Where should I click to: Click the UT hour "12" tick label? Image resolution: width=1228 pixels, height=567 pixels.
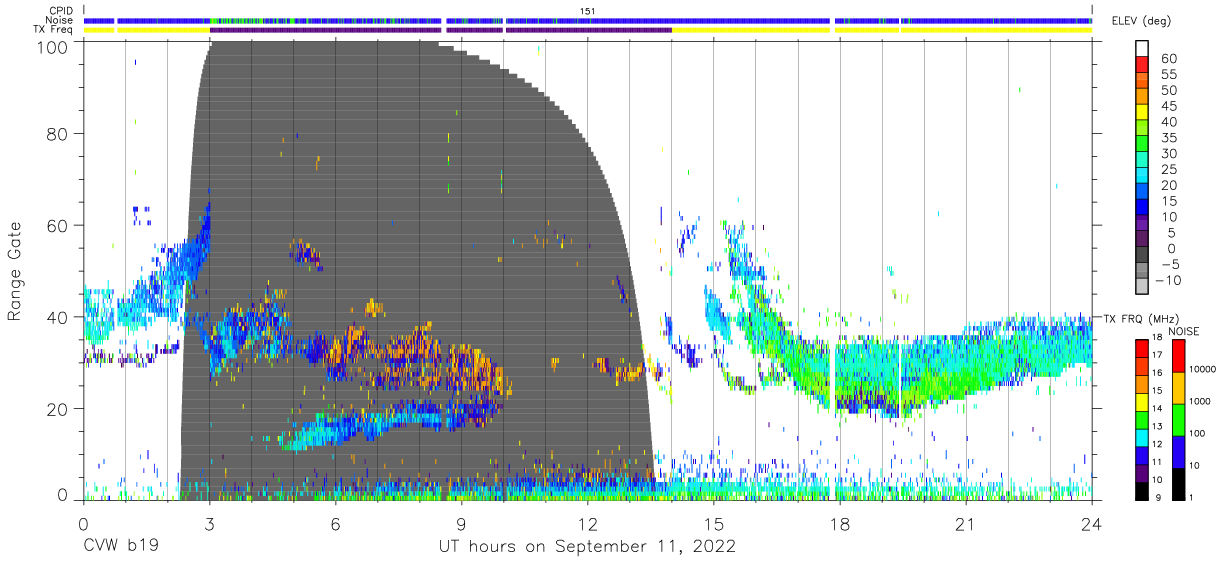pyautogui.click(x=588, y=523)
